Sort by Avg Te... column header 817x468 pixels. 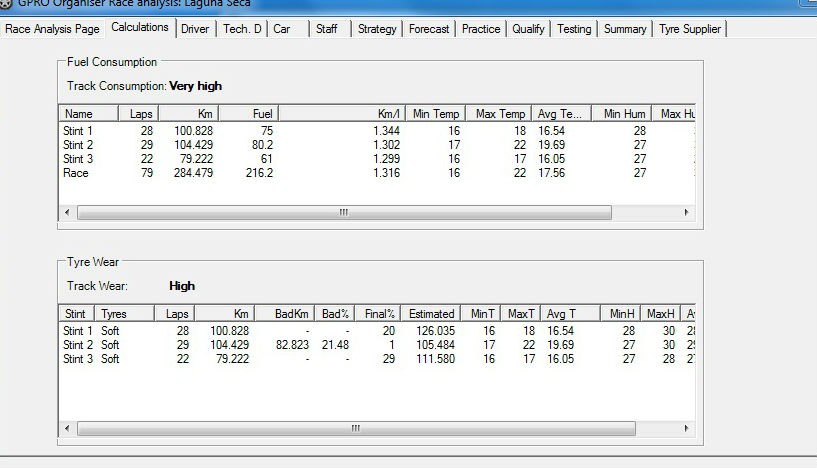562,114
